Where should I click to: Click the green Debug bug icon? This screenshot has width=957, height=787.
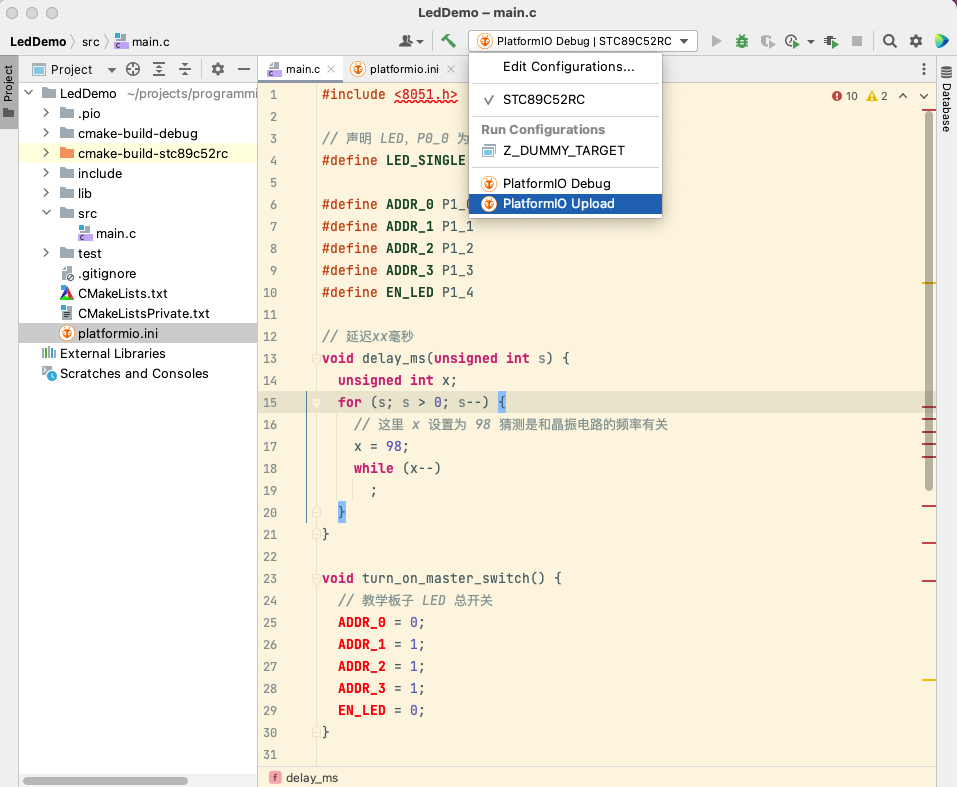point(741,41)
